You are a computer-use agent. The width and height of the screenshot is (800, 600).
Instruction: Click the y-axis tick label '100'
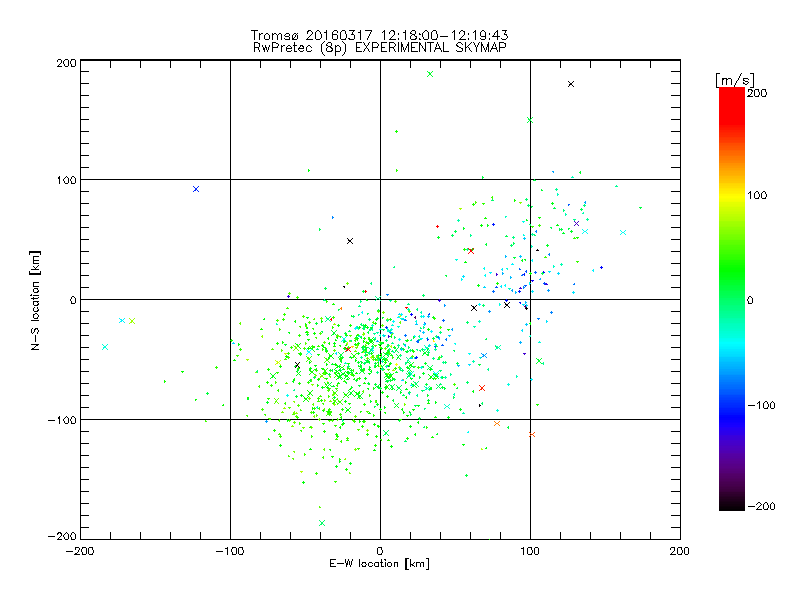(66, 180)
